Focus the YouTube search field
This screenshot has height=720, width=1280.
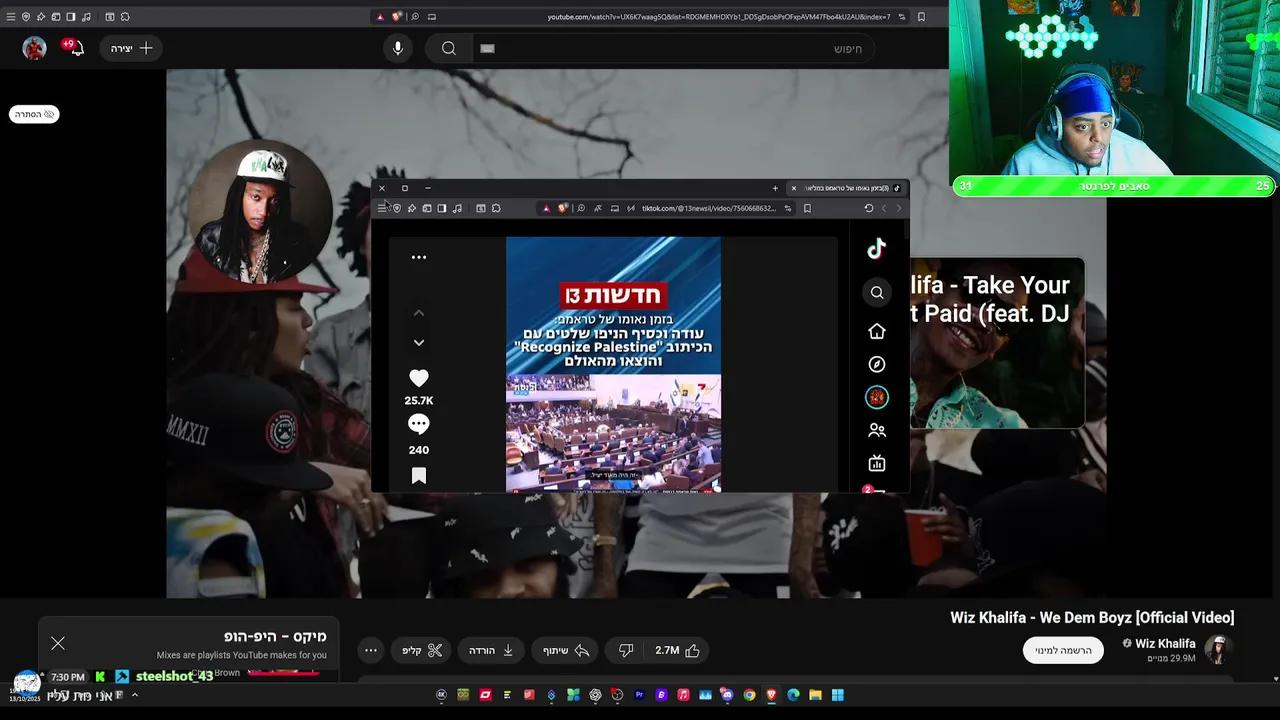[672, 48]
